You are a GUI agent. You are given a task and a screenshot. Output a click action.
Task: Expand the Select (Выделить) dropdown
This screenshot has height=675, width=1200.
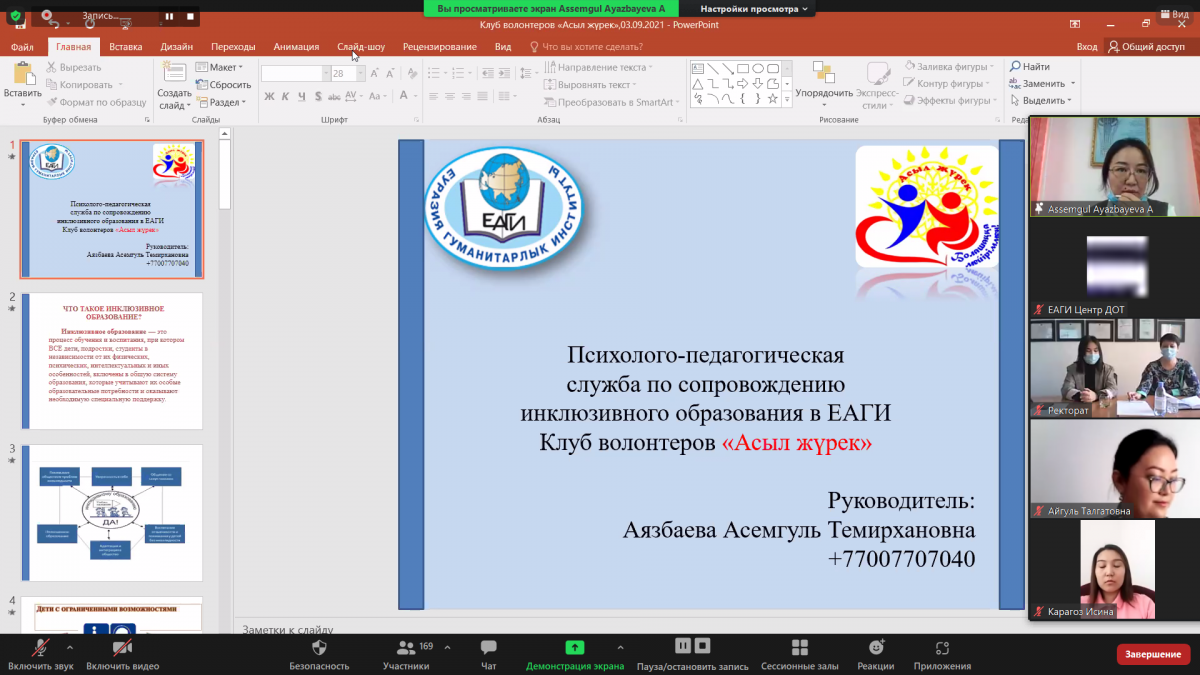click(1040, 101)
